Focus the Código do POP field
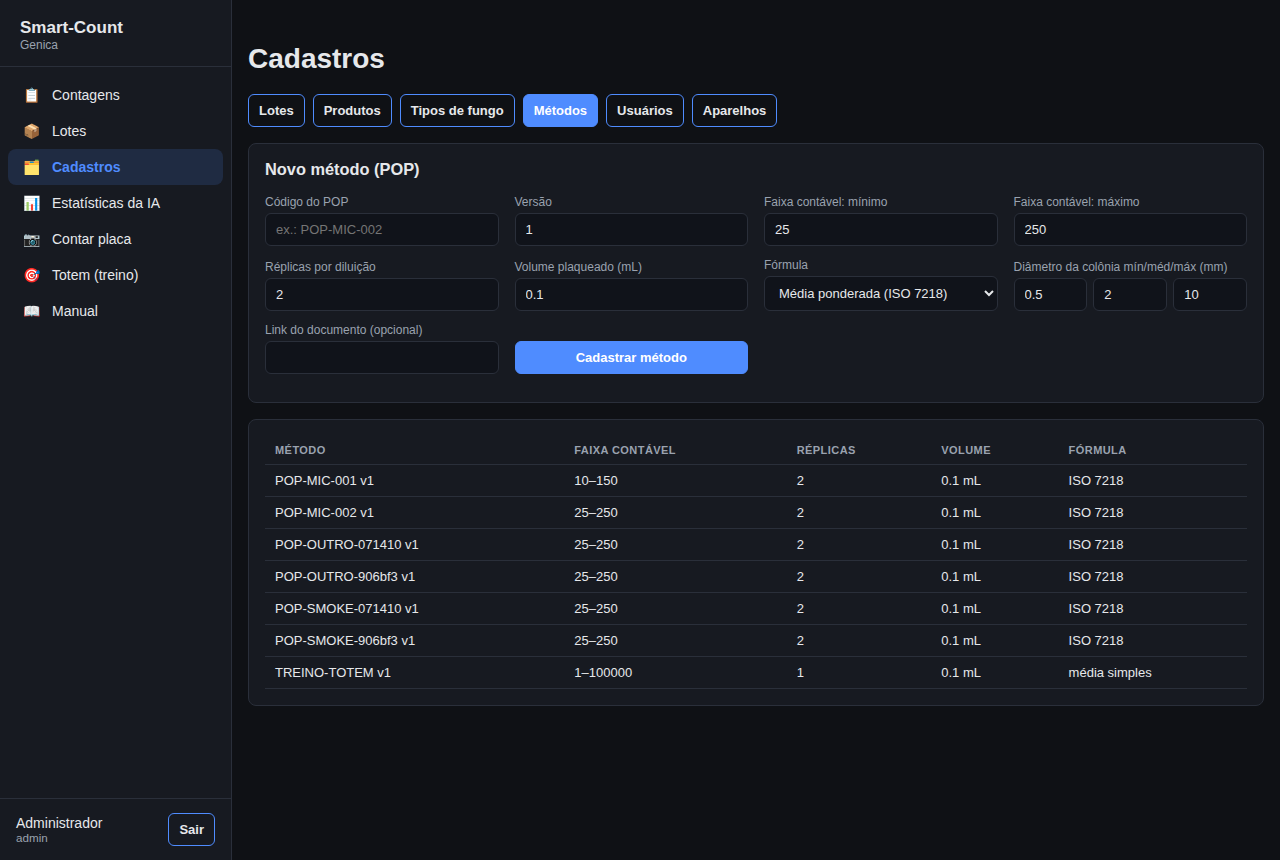Image resolution: width=1280 pixels, height=860 pixels. [x=381, y=229]
